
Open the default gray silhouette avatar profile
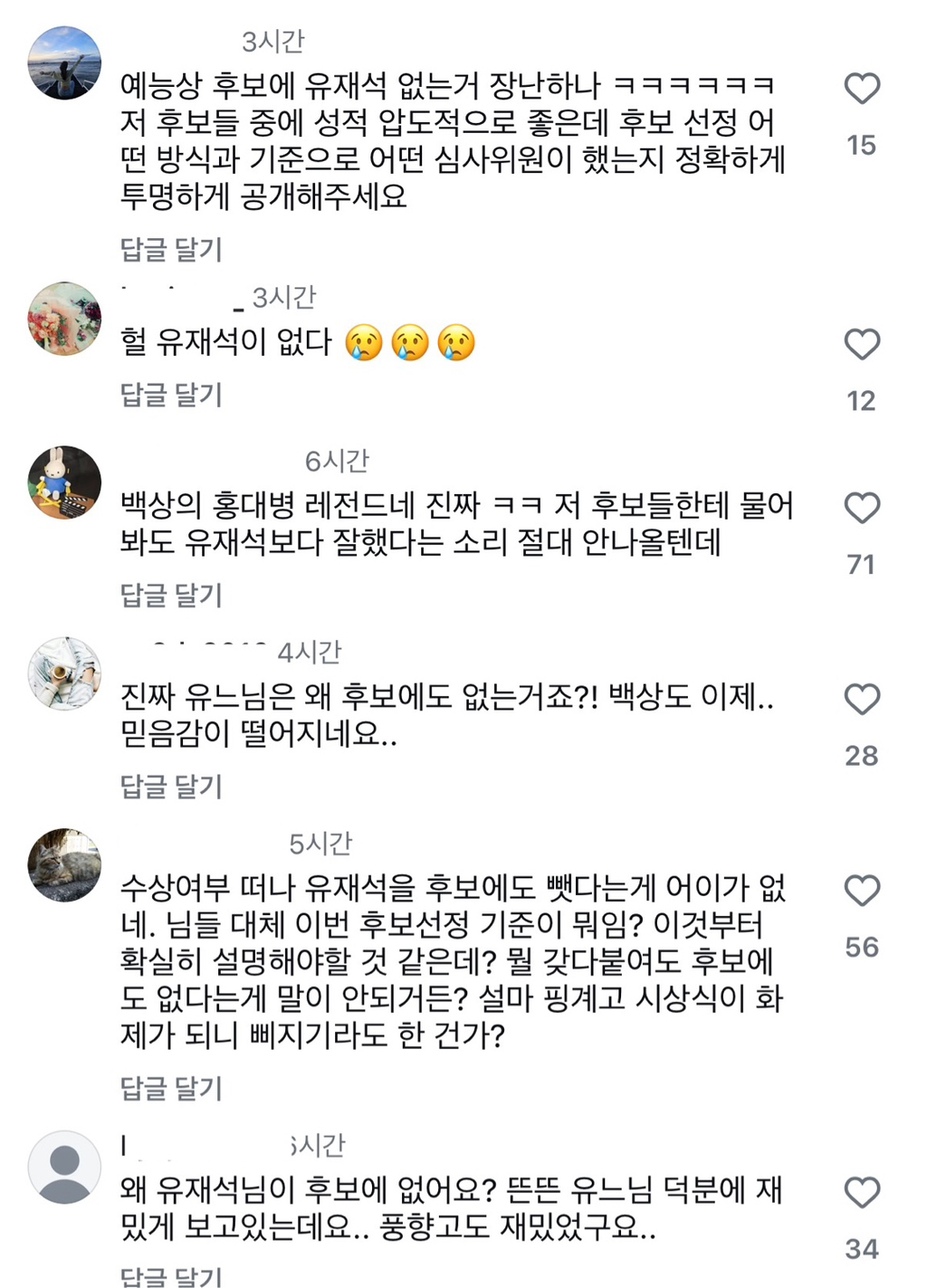[64, 1167]
